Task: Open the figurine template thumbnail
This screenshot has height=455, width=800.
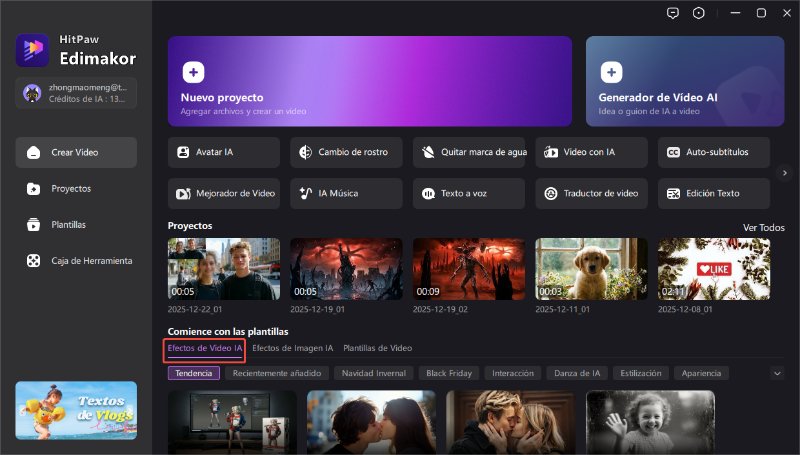Action: (232, 422)
